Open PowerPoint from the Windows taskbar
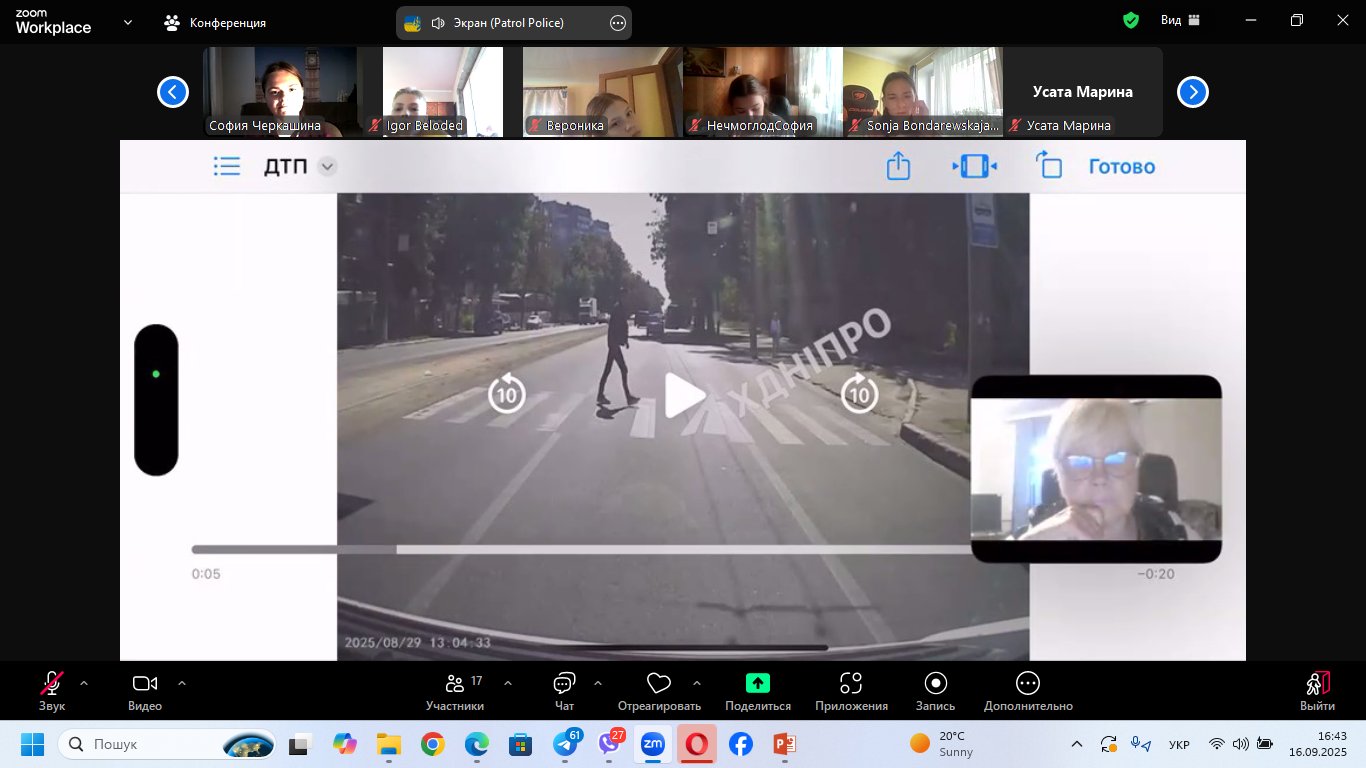This screenshot has height=768, width=1366. pos(784,744)
